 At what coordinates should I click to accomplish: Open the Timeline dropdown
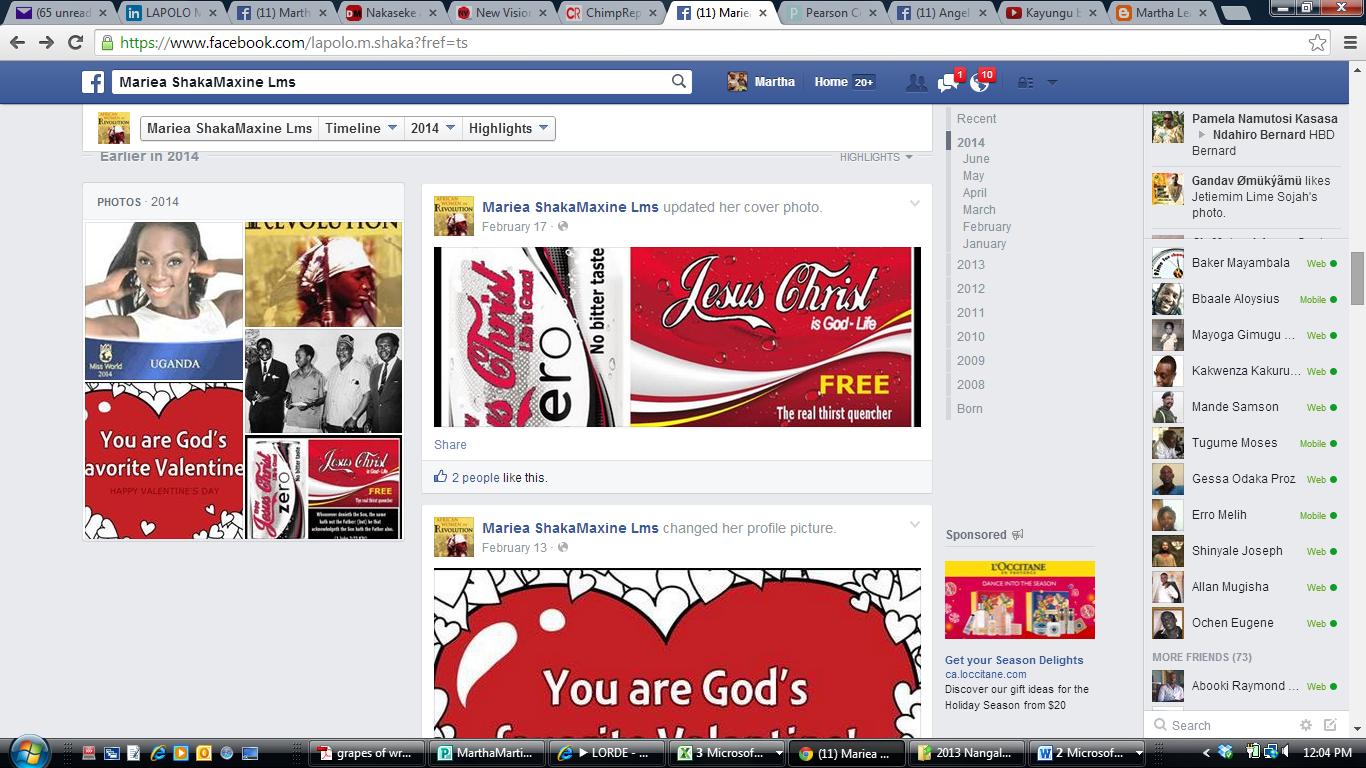tap(361, 128)
